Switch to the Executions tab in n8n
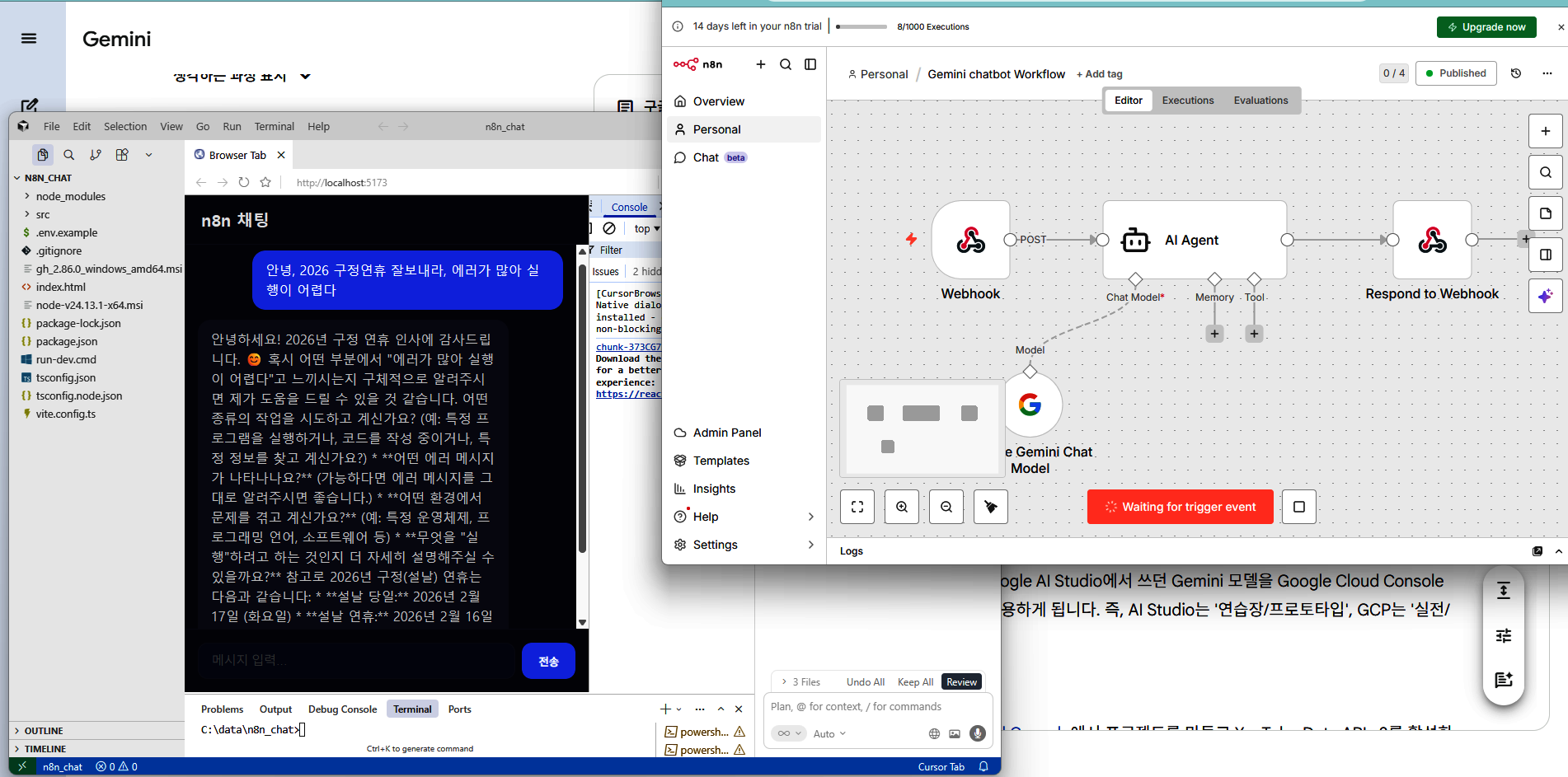The height and width of the screenshot is (777, 1568). [x=1187, y=101]
